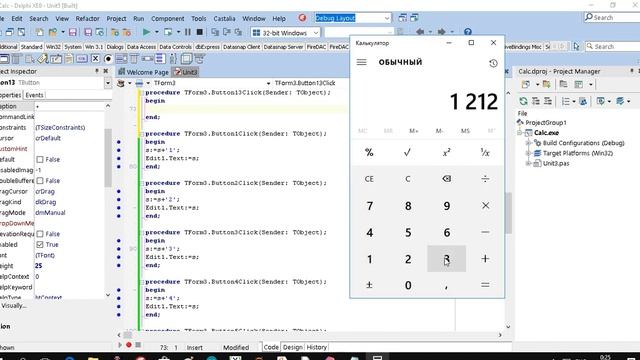640x360 pixels.
Task: Pause the running program in Delphi toolbar
Action: click(188, 32)
